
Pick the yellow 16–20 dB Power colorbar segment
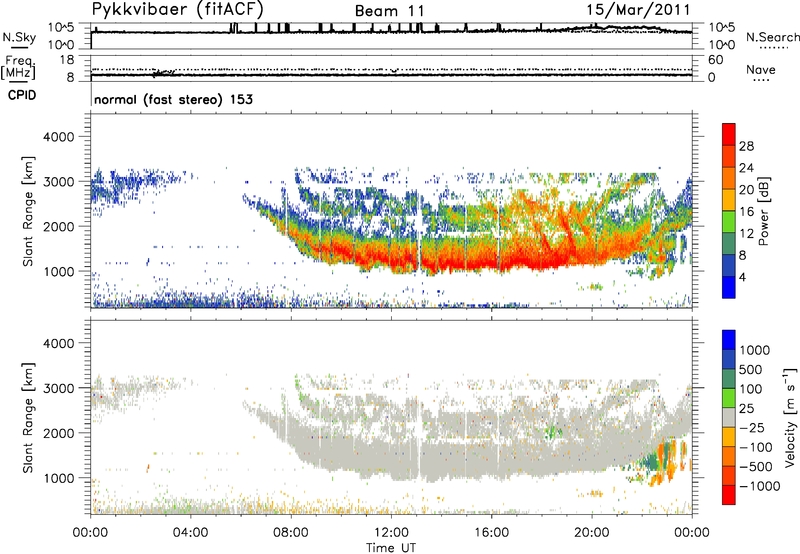(729, 200)
